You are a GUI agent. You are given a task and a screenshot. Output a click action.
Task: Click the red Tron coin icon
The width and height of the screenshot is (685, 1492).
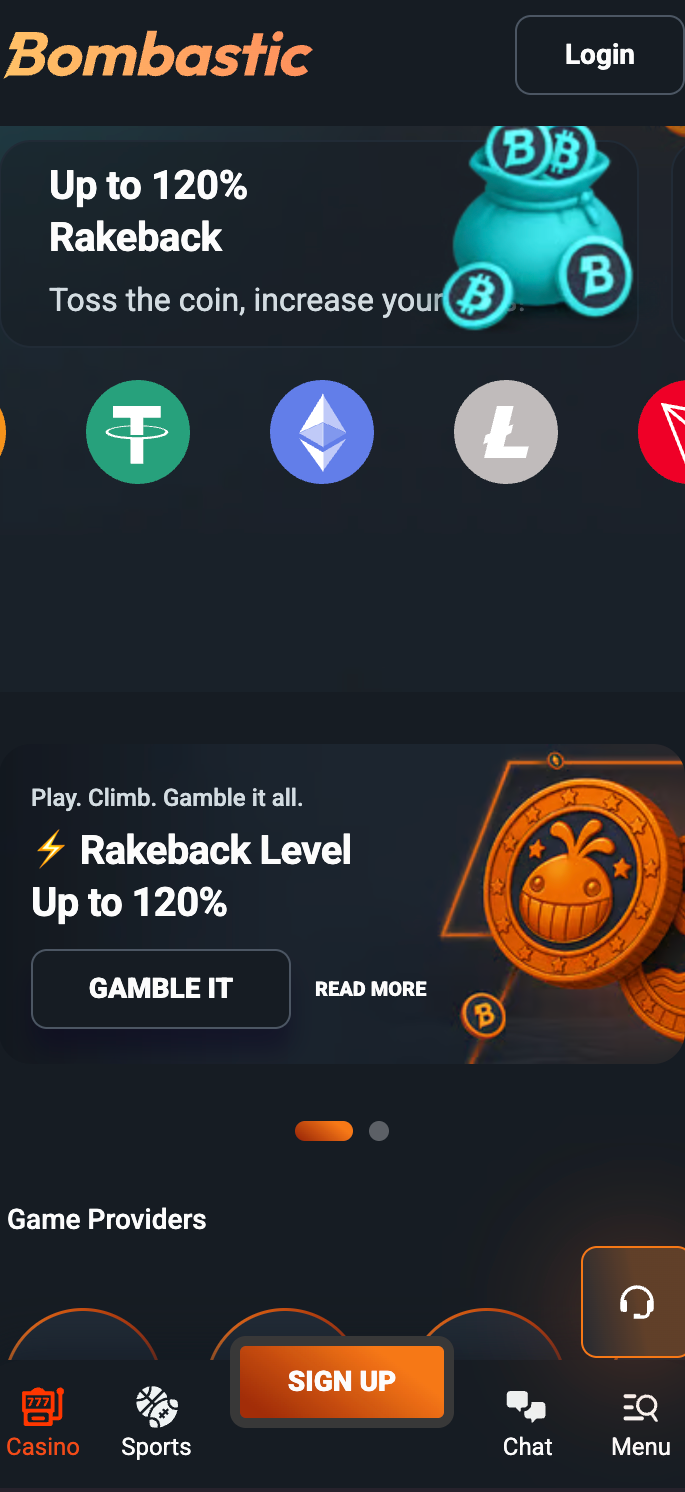(x=663, y=432)
